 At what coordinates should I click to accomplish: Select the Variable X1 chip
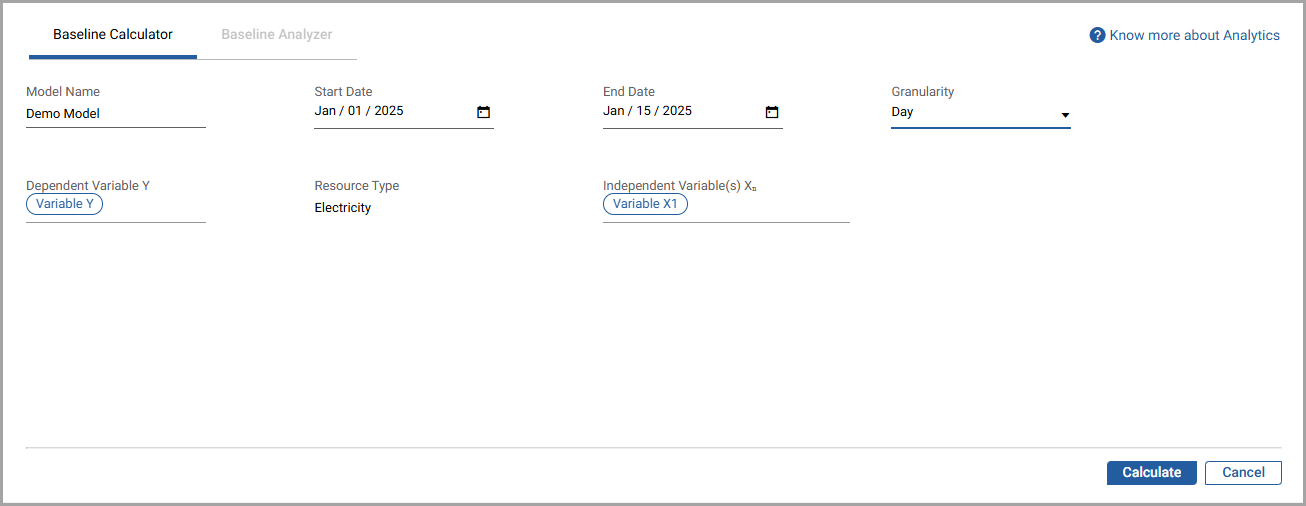point(645,204)
